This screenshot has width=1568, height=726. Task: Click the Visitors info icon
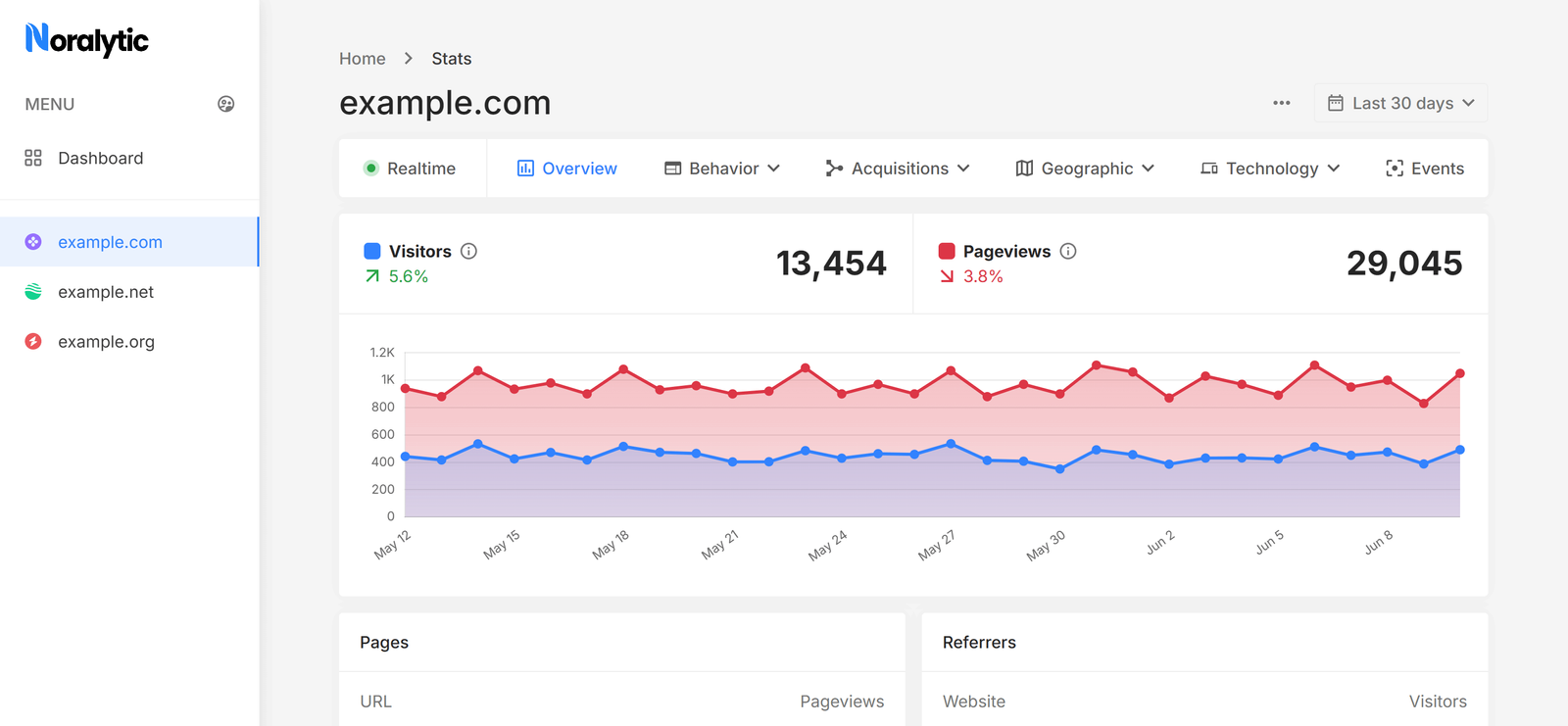pyautogui.click(x=469, y=251)
